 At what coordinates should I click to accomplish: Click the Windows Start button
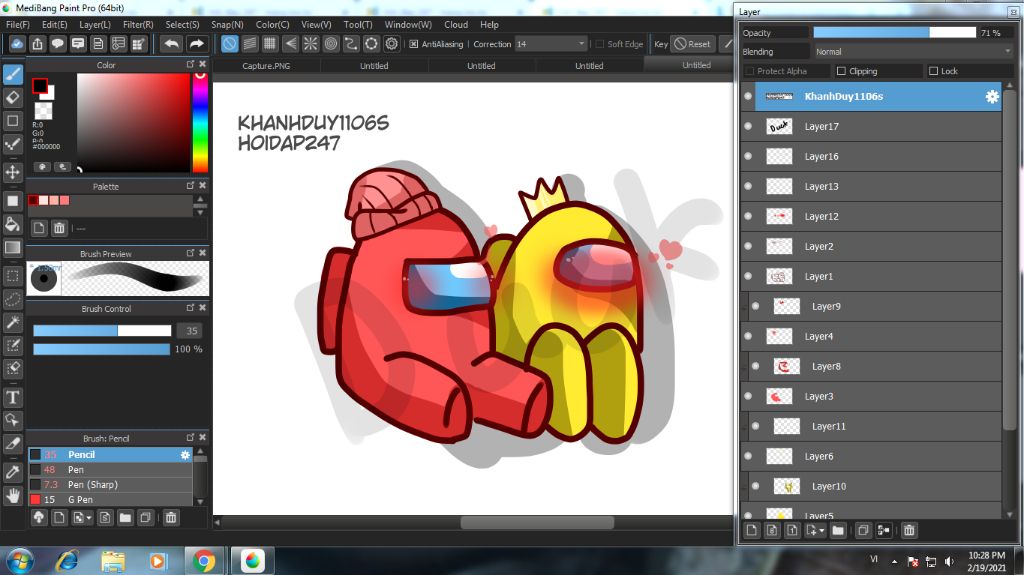(21, 561)
